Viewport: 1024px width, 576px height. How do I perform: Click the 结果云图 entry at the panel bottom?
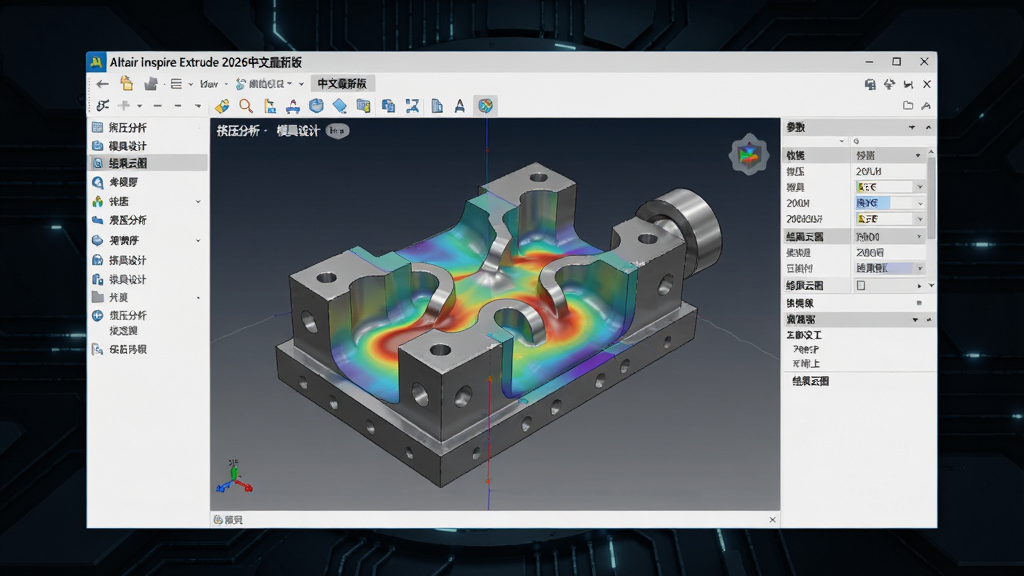(810, 381)
